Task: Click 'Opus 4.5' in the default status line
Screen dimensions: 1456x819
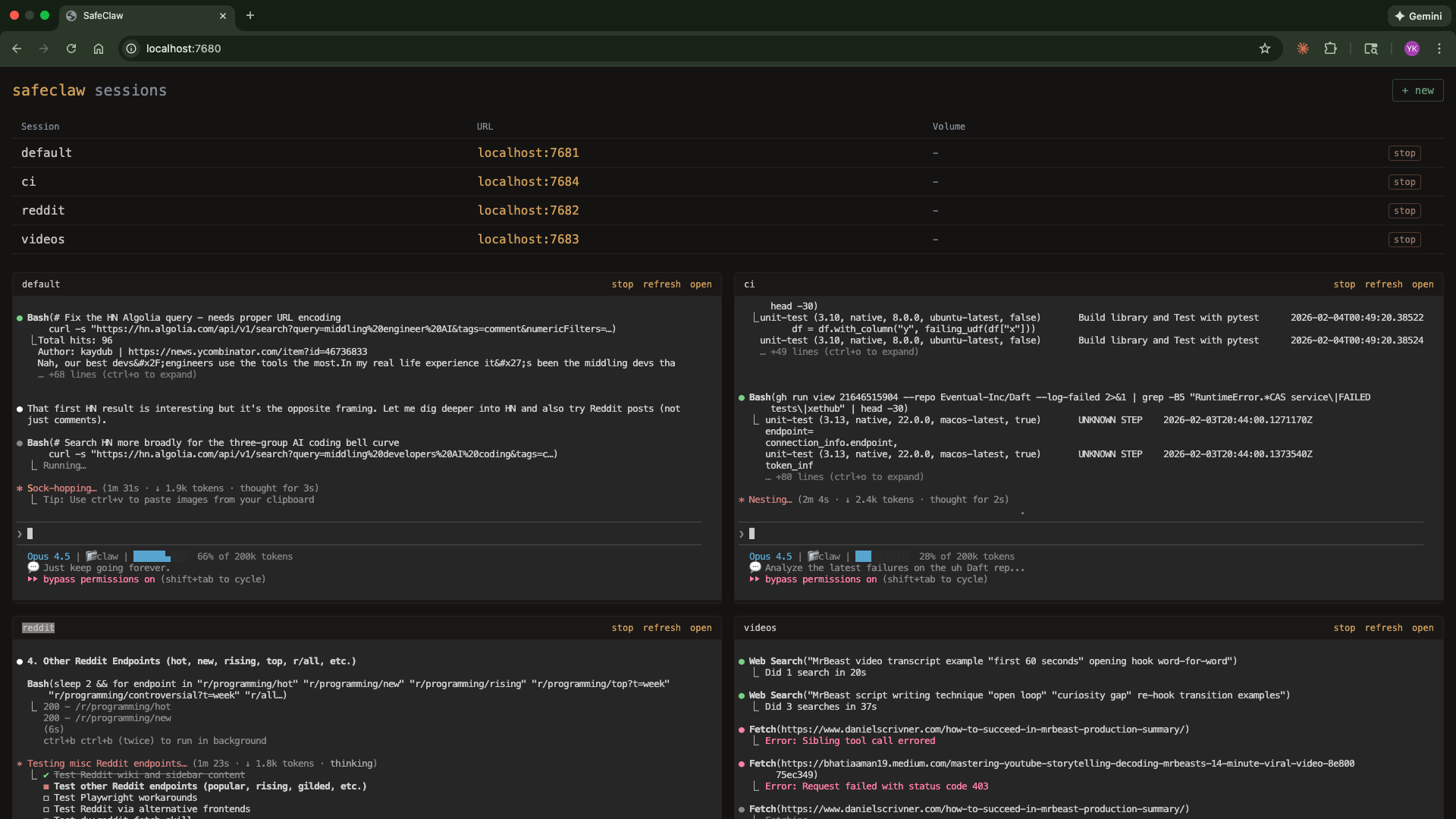Action: pos(49,557)
